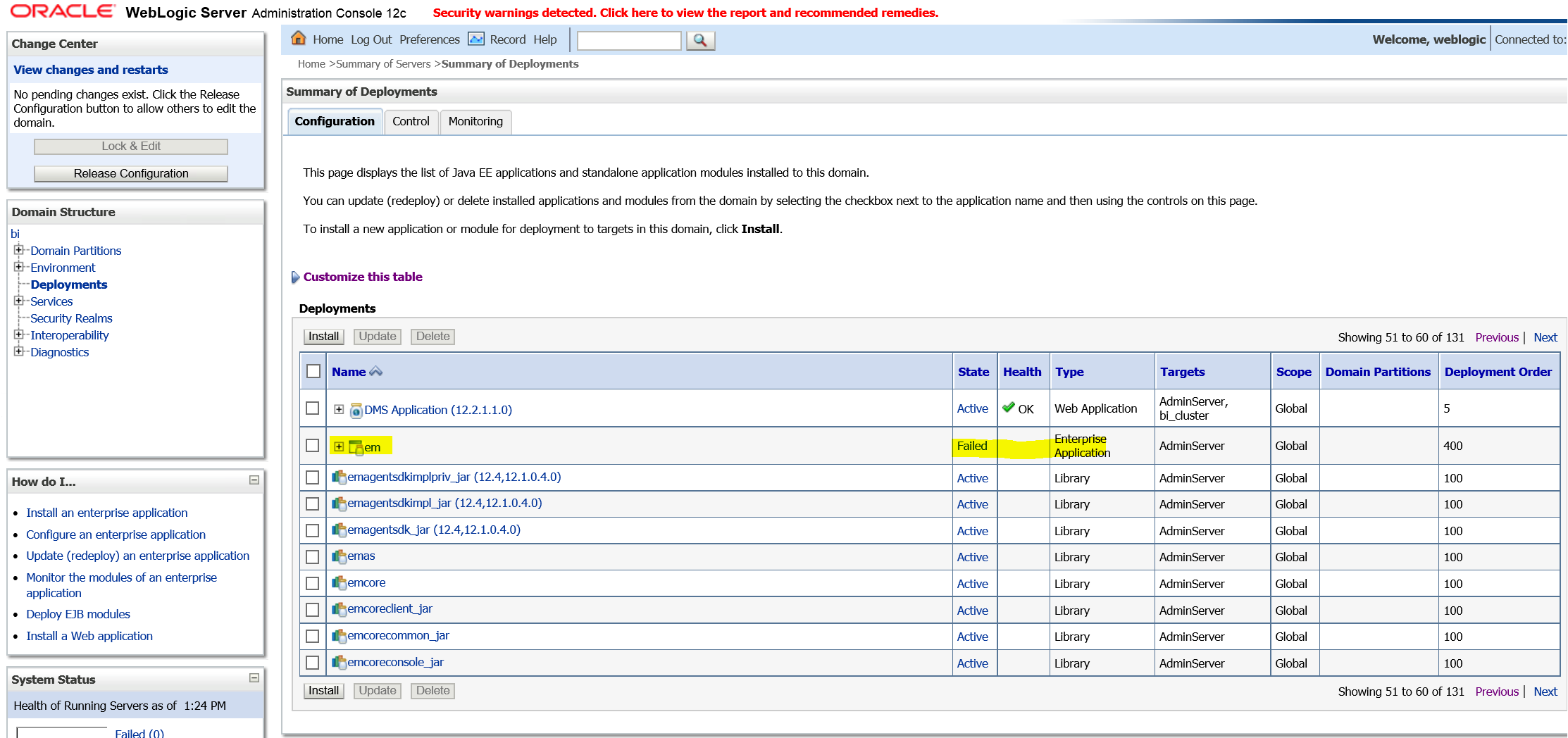
Task: Collapse the How do I panel
Action: (254, 480)
